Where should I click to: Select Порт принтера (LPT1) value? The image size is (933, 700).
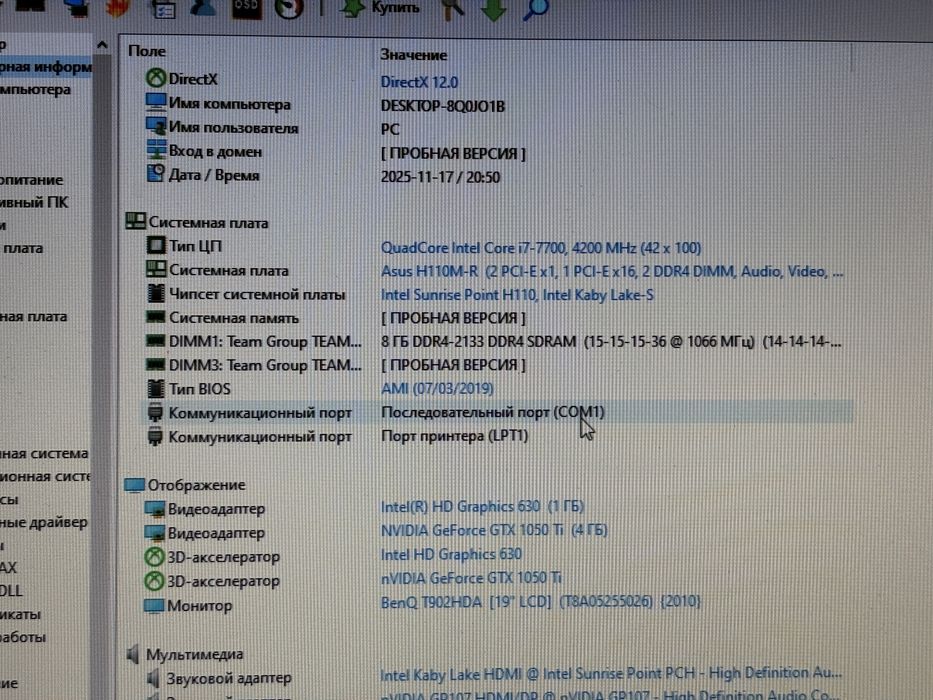[x=455, y=436]
